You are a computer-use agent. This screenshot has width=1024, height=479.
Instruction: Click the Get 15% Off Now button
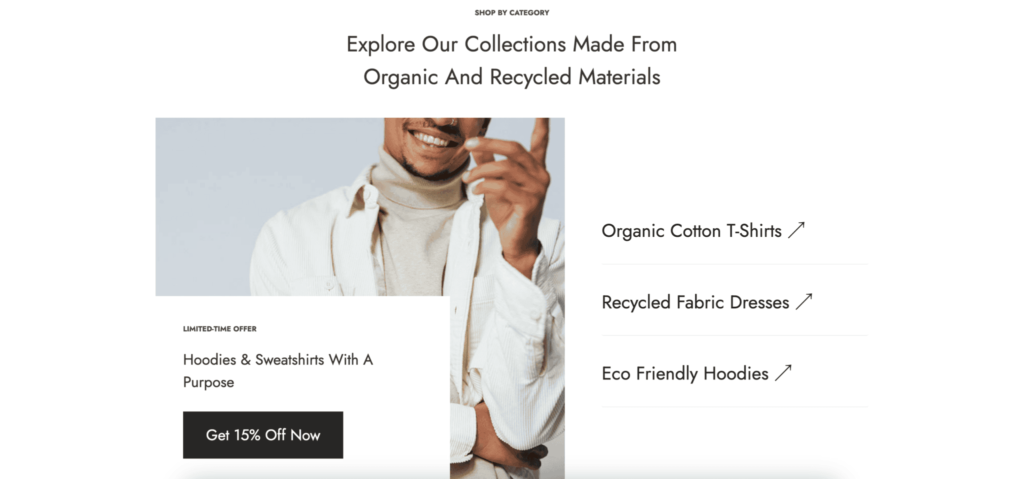coord(263,435)
